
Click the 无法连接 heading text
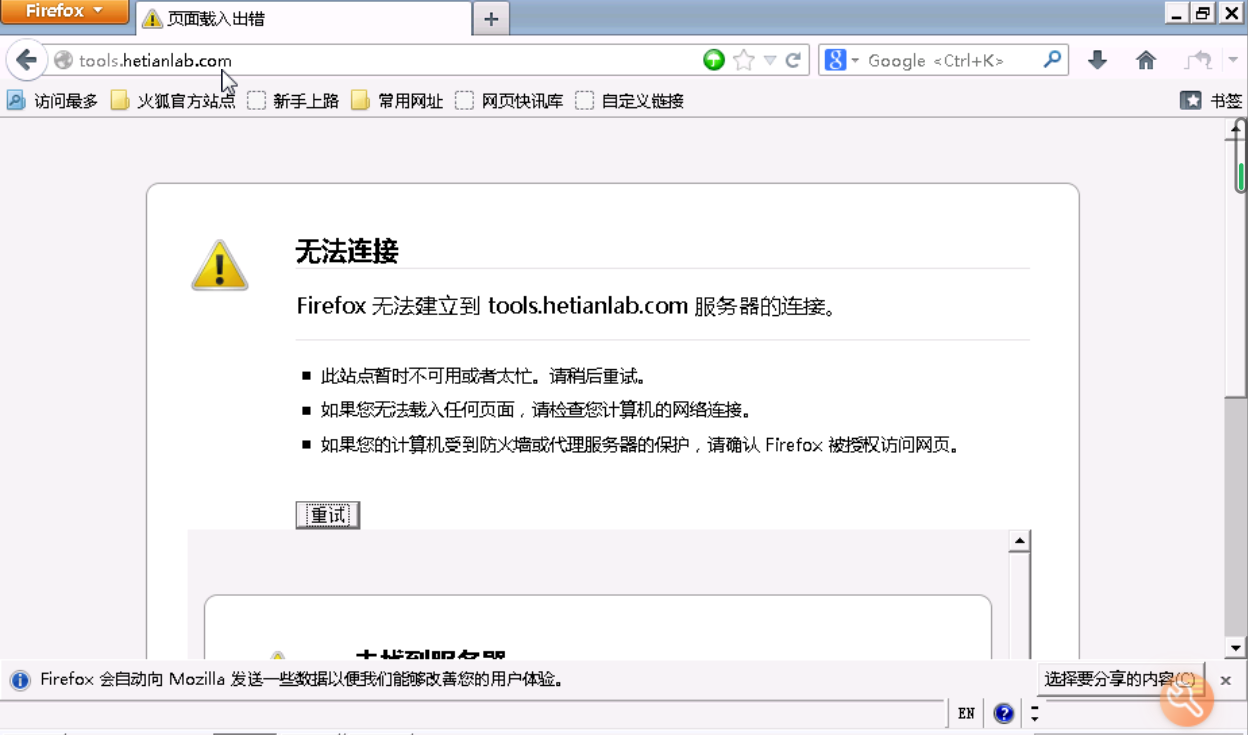tap(347, 251)
